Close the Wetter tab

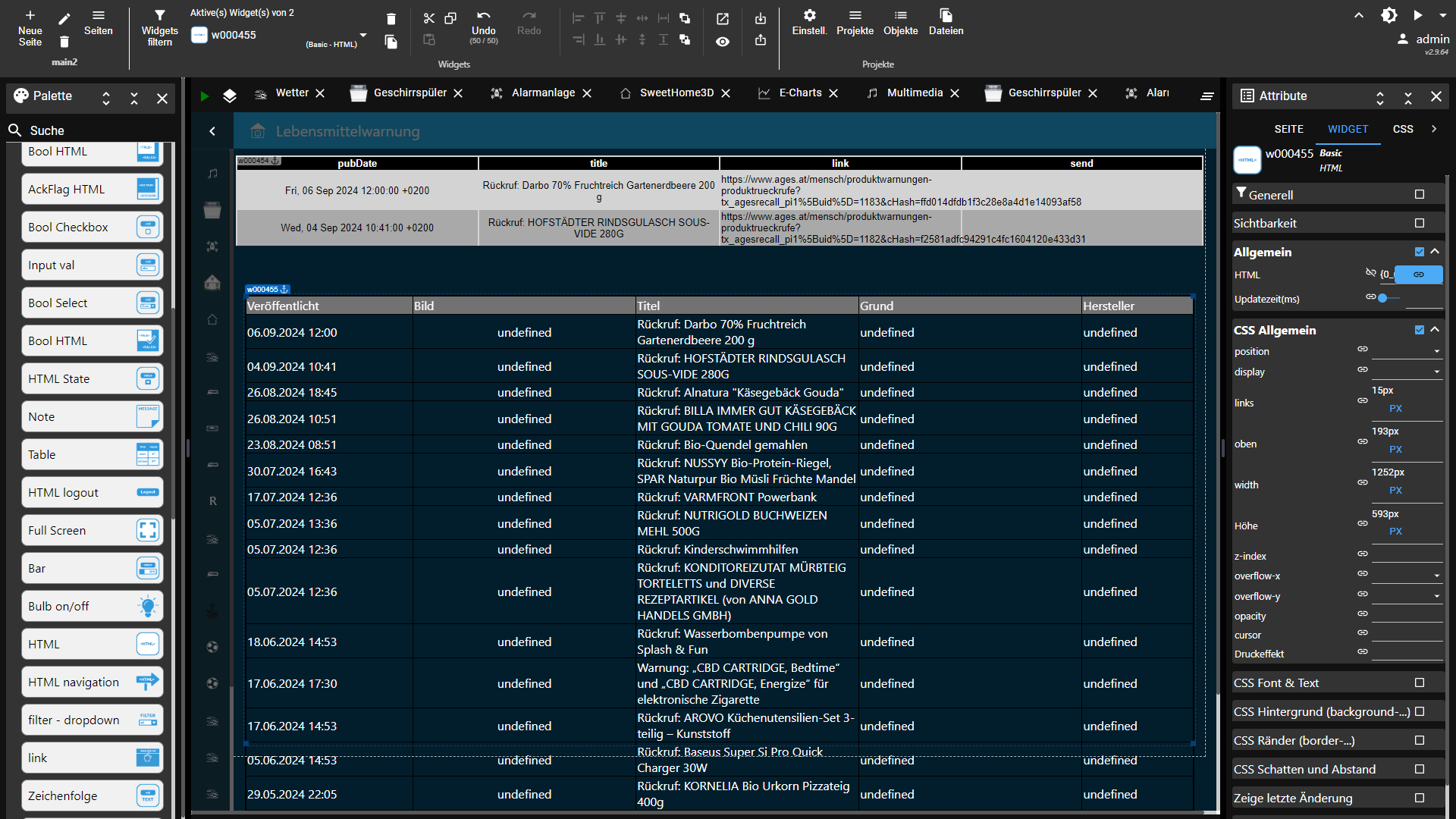(x=320, y=93)
